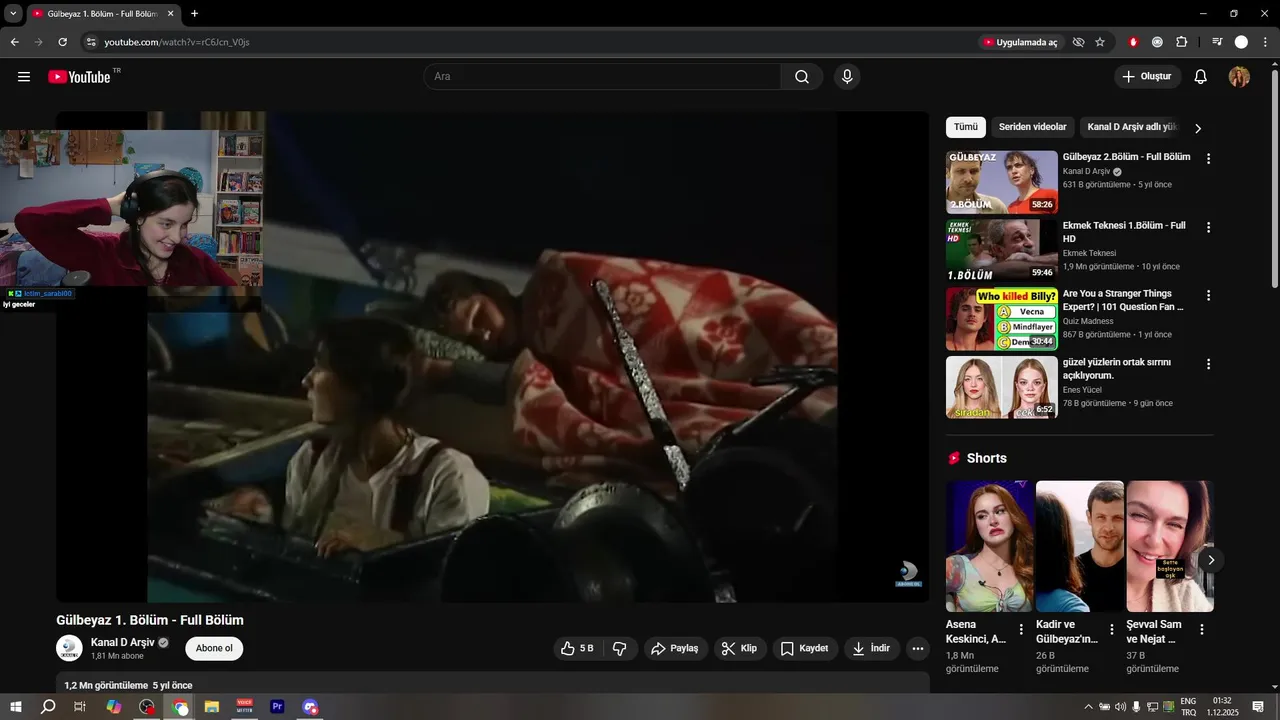
Task: Open the red hand ad-blocker extension
Action: click(x=1133, y=42)
